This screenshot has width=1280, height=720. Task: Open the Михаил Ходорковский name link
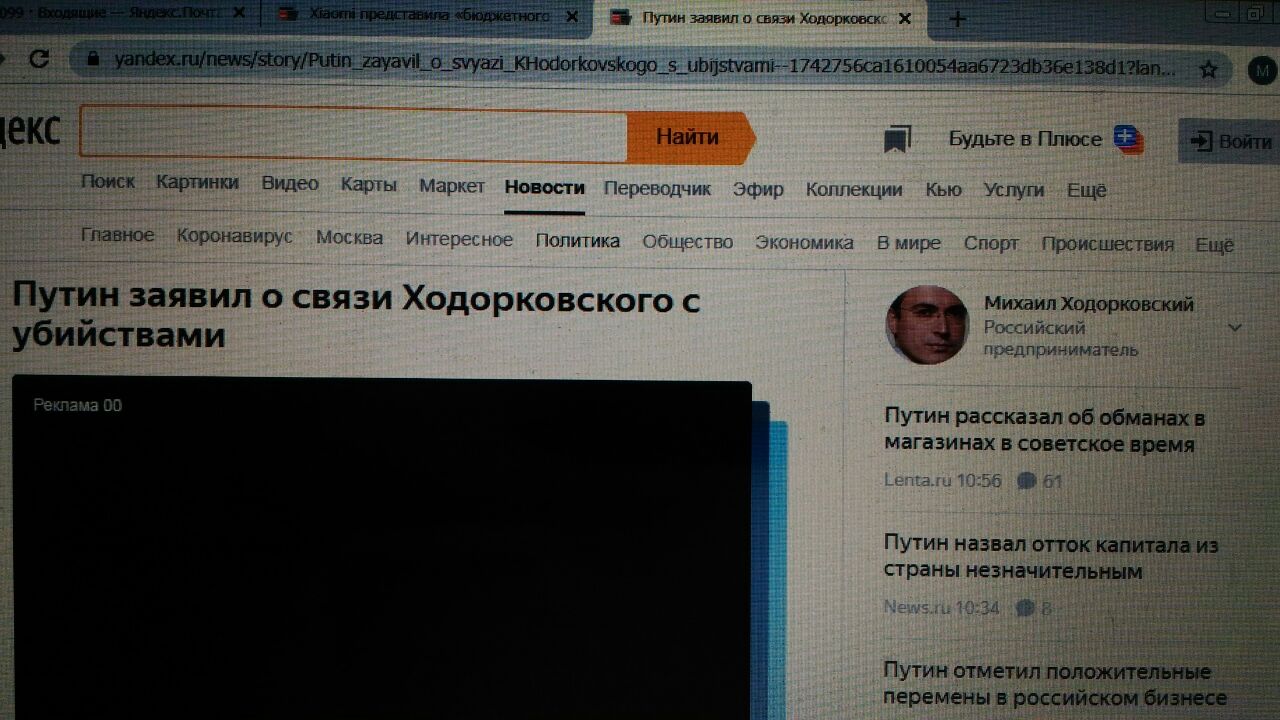tap(1089, 304)
